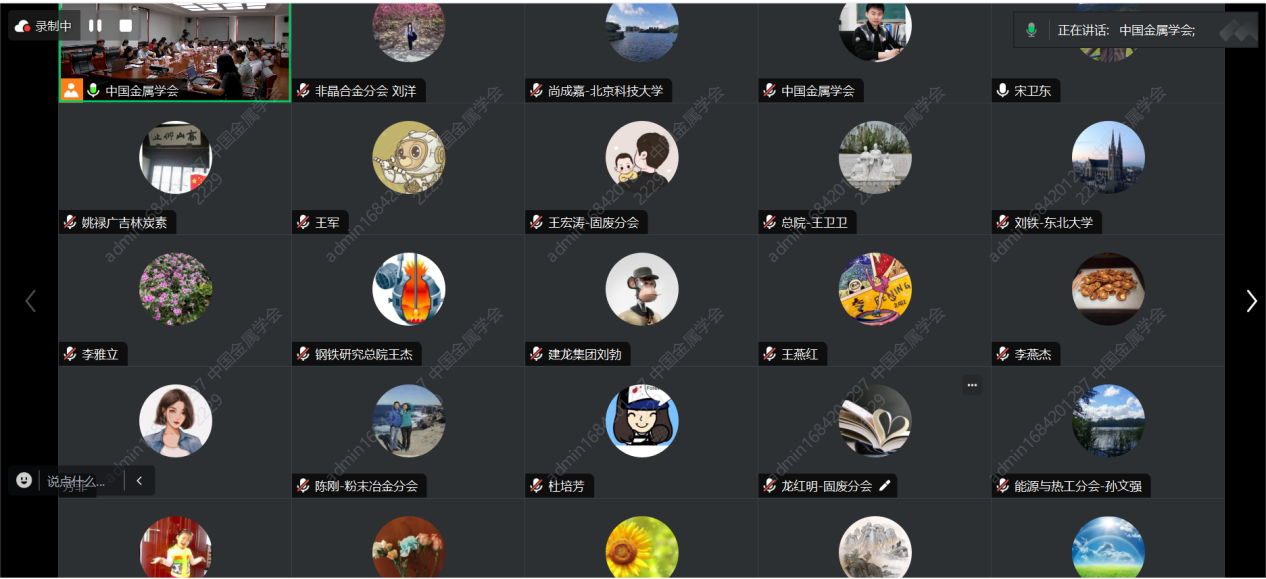Go to next page of participants
This screenshot has width=1266, height=579.
[1251, 301]
